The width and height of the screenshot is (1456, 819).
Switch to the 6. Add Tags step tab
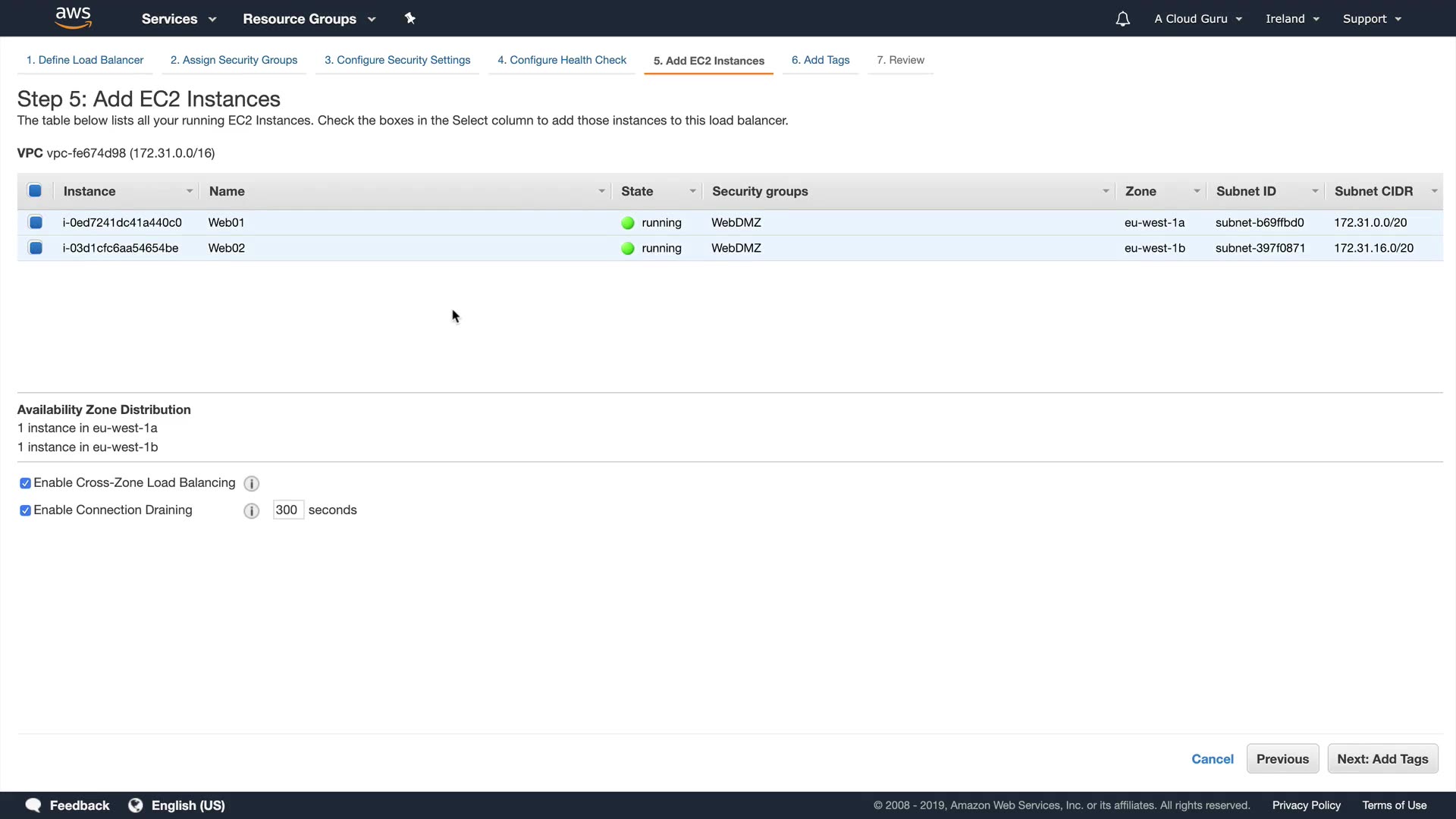820,60
